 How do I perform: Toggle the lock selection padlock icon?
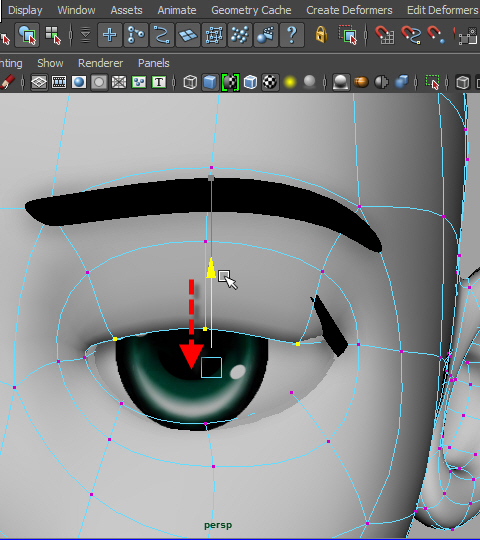pyautogui.click(x=321, y=35)
